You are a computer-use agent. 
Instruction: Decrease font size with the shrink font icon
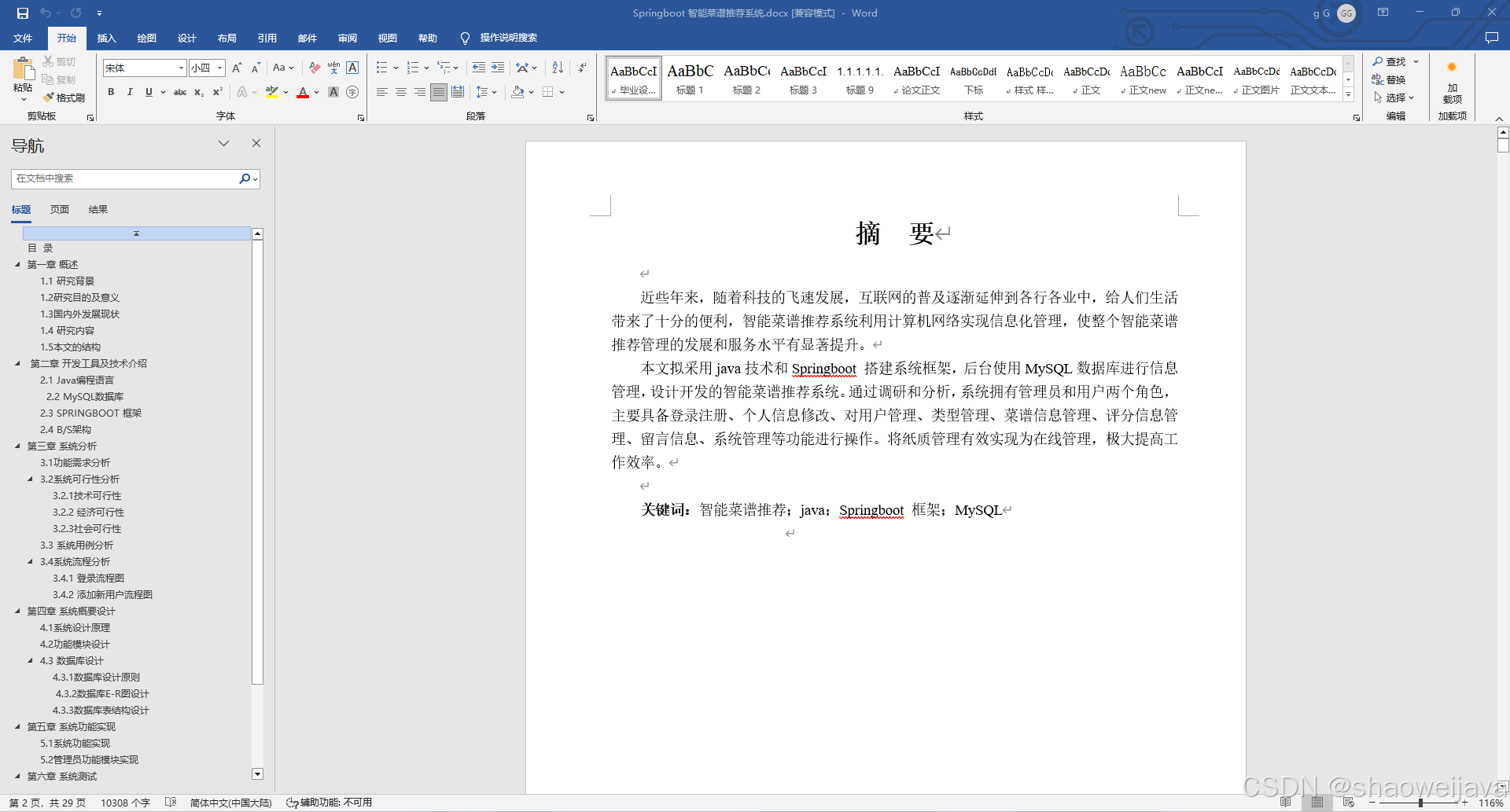(256, 68)
